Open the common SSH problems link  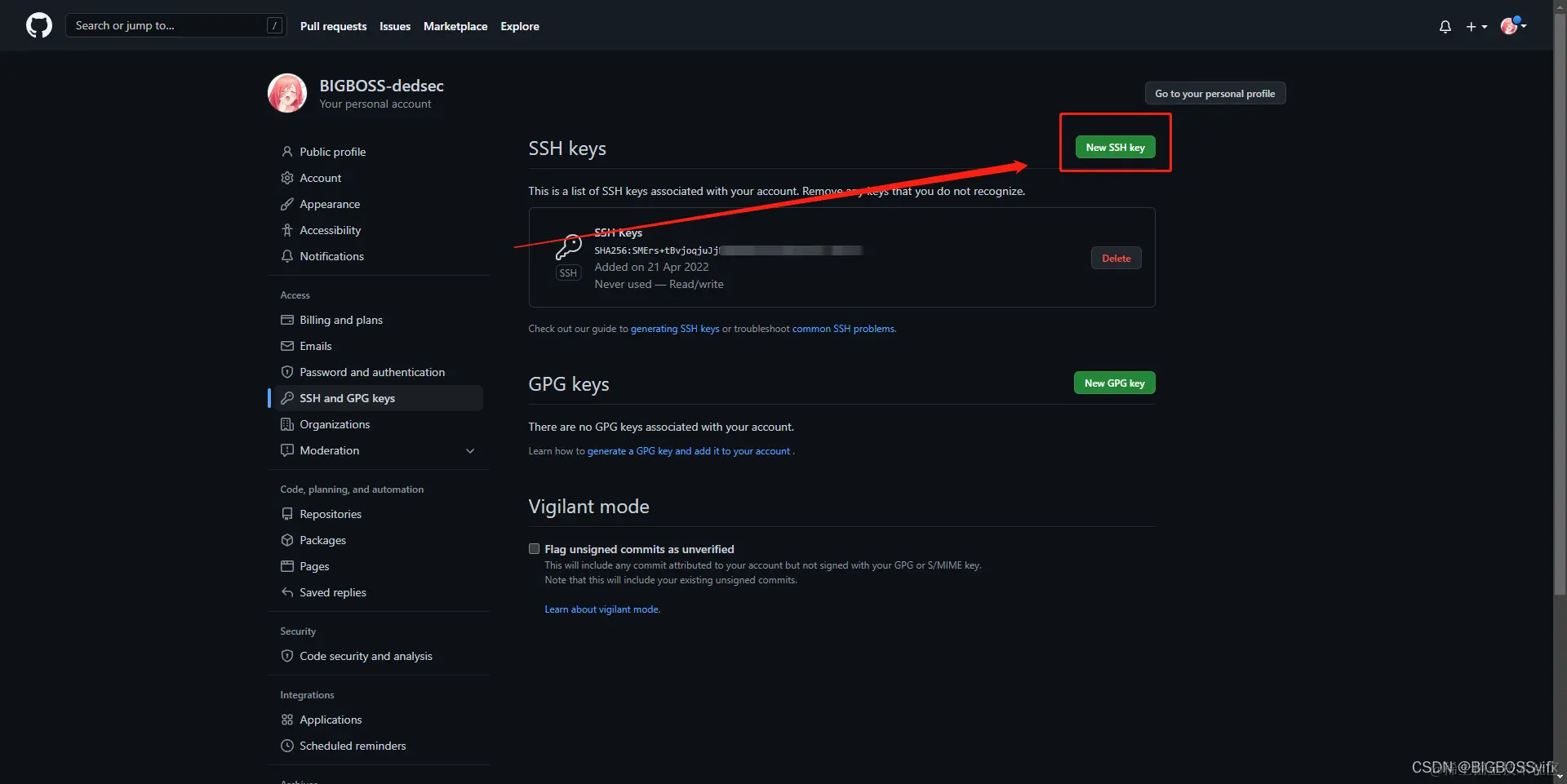tap(844, 329)
